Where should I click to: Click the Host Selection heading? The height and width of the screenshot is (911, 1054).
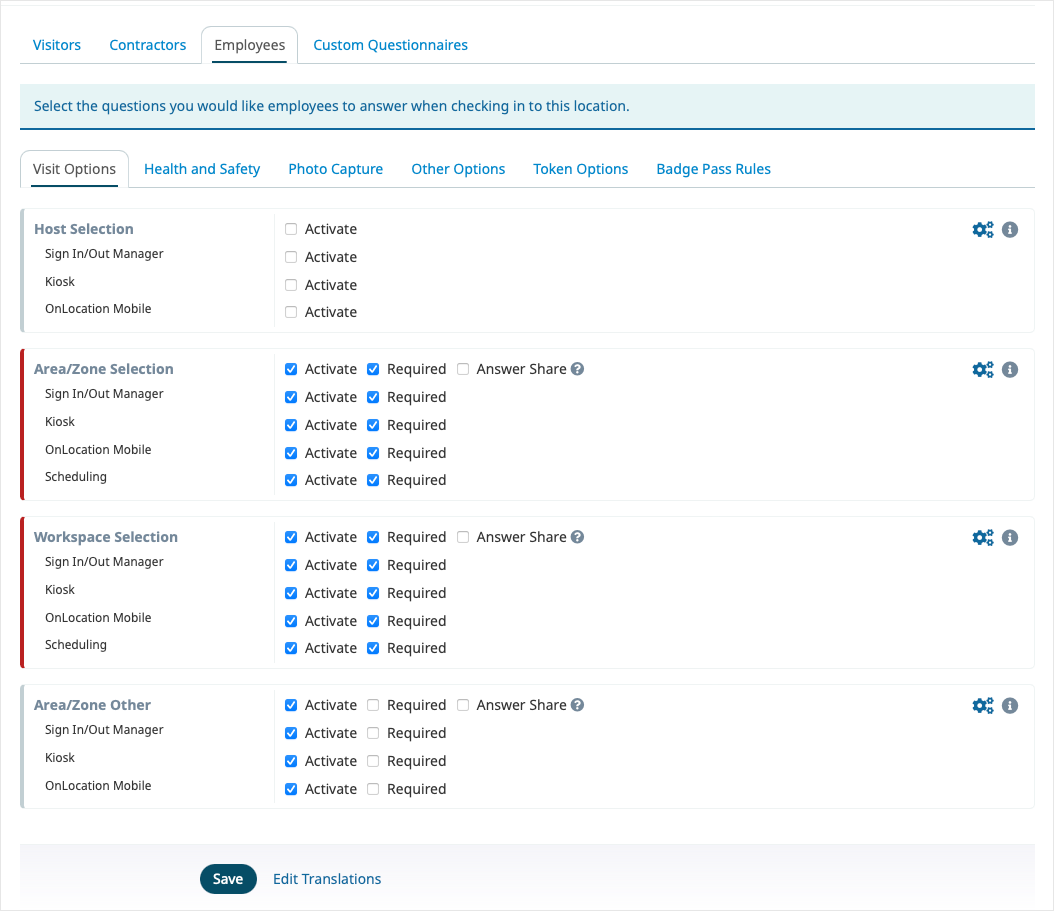[x=84, y=229]
